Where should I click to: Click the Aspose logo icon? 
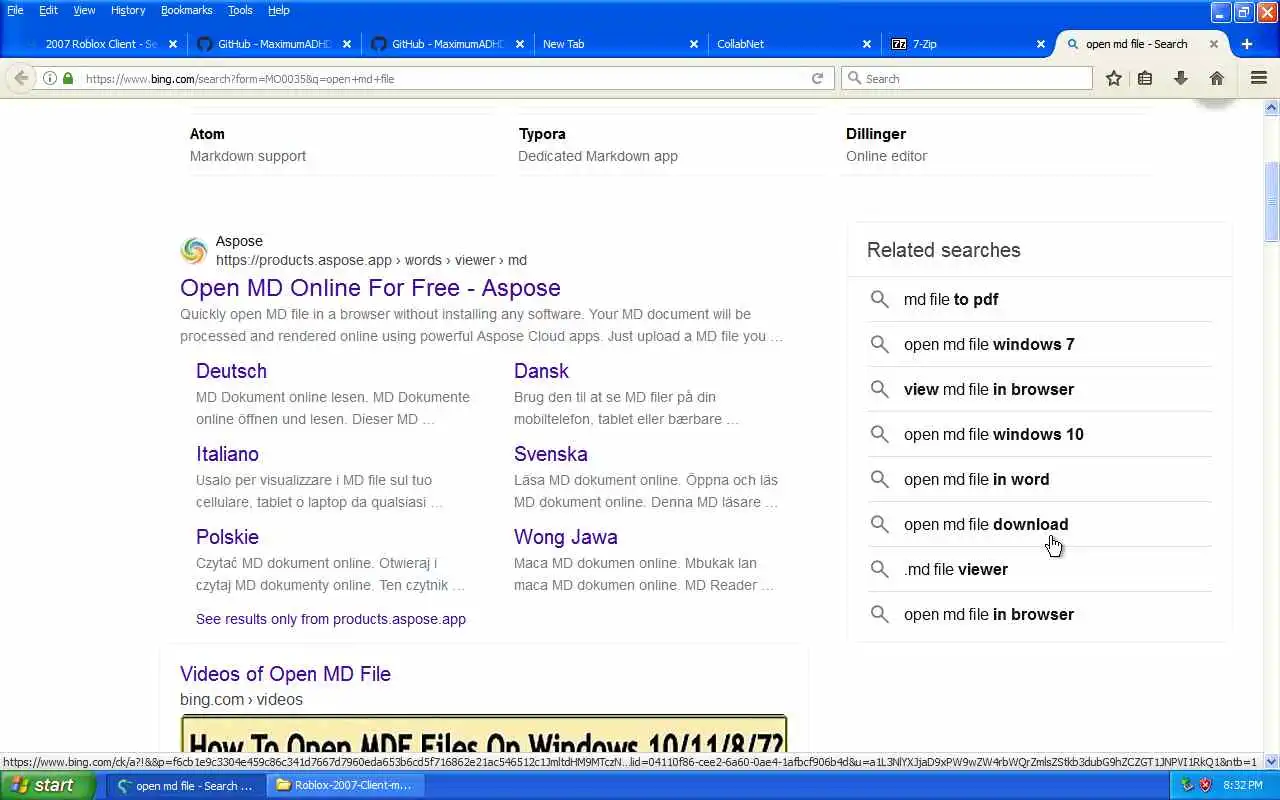click(194, 250)
